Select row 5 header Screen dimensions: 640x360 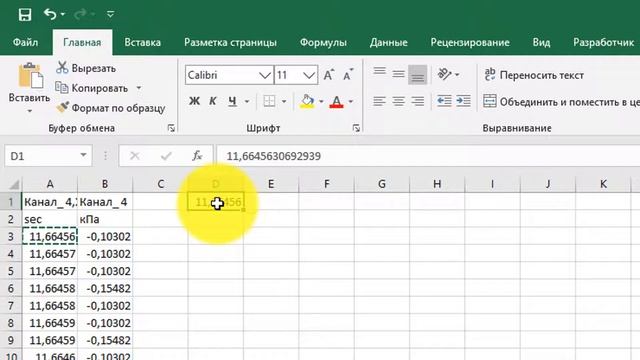11,271
